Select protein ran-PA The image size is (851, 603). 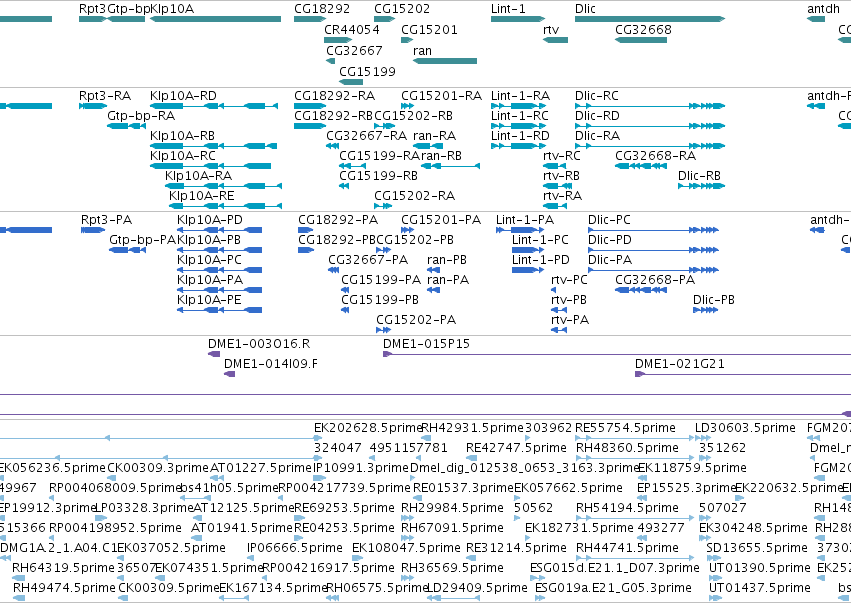[x=434, y=290]
